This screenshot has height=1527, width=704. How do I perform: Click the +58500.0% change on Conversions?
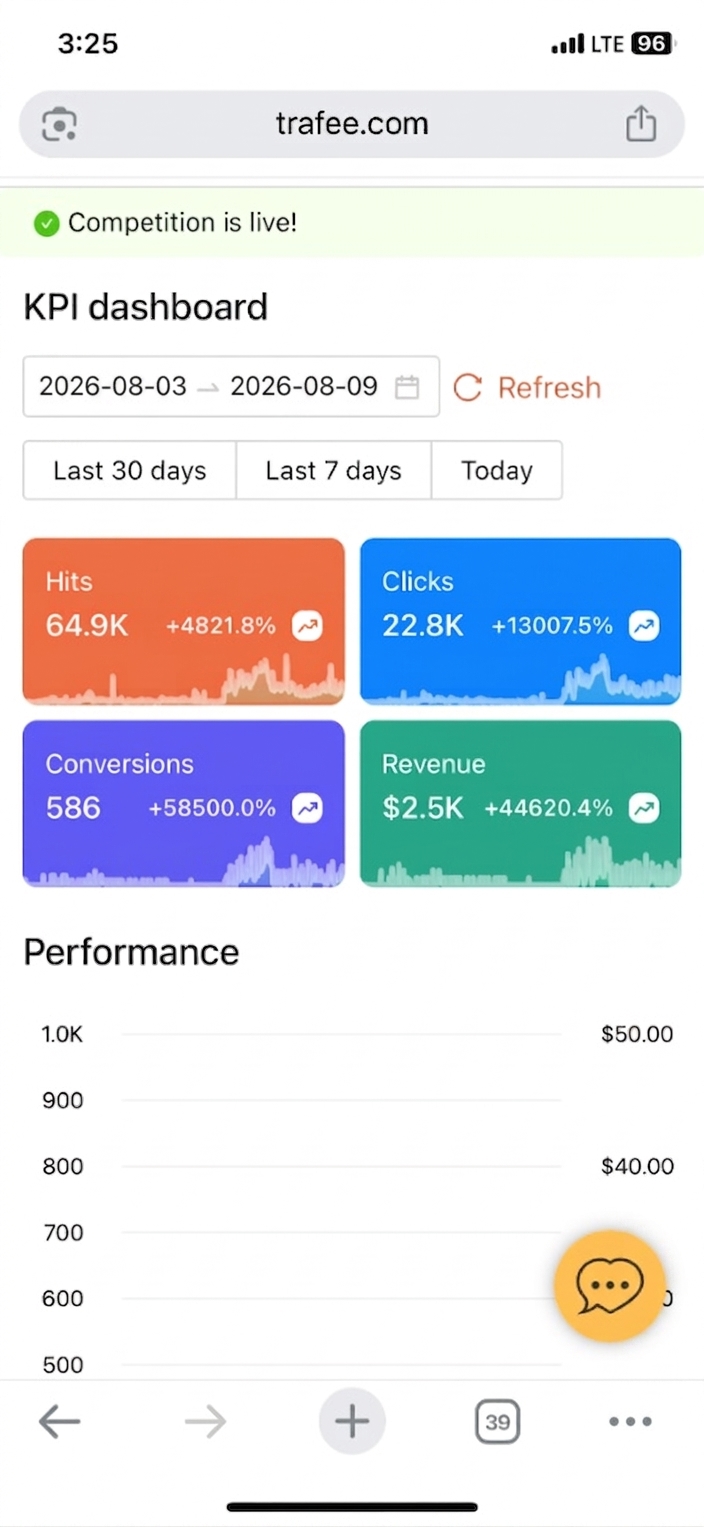click(212, 808)
